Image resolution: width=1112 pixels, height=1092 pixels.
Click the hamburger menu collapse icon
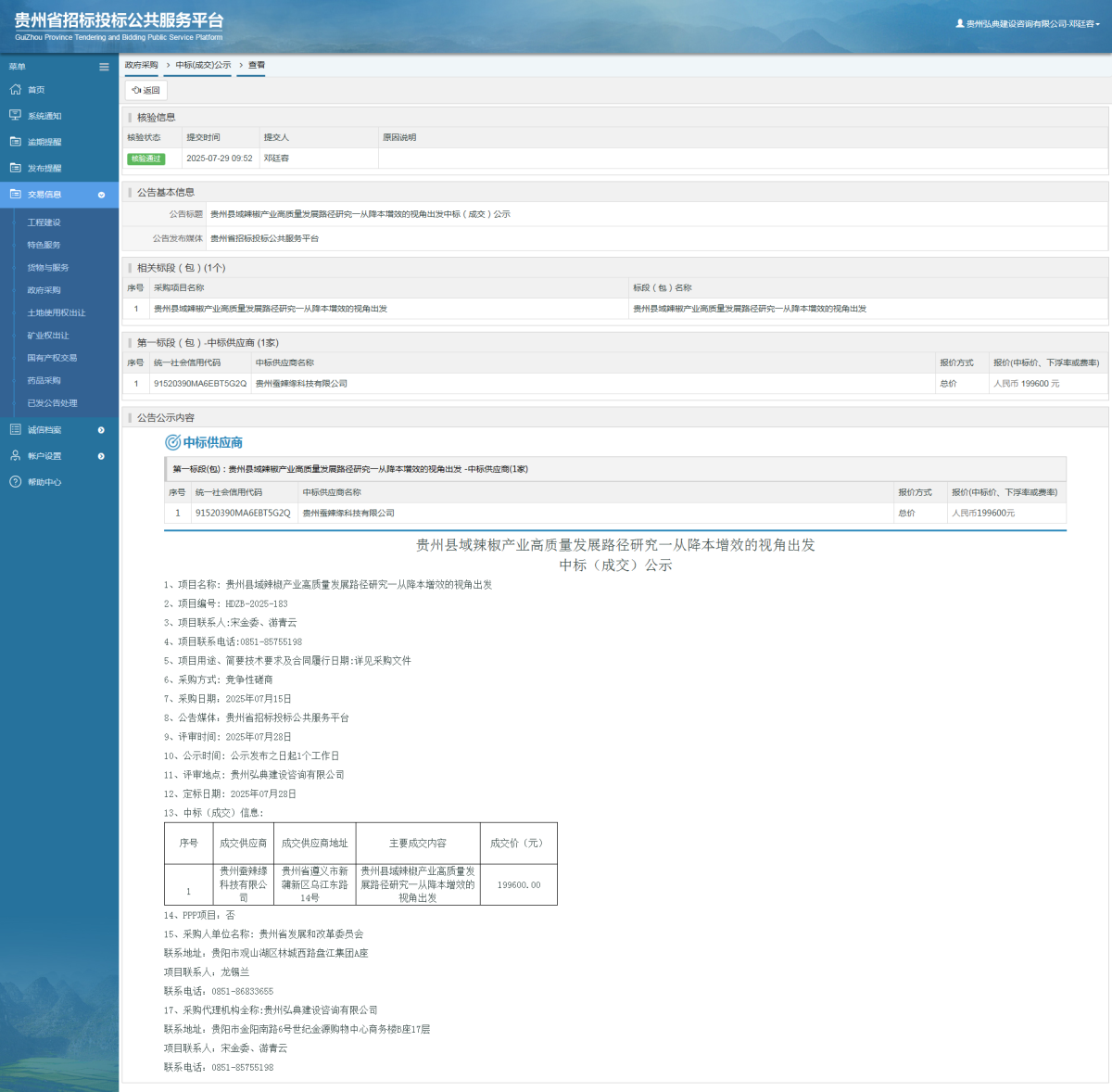pyautogui.click(x=104, y=67)
